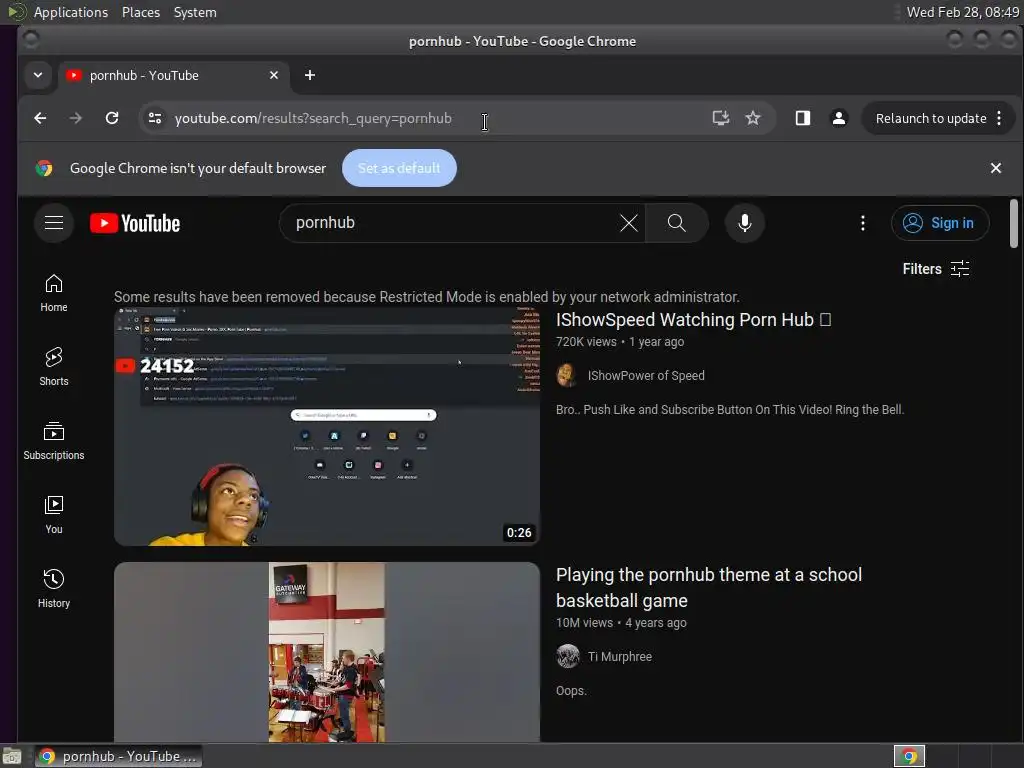Clear the search query with X
This screenshot has height=768, width=1024.
[x=628, y=223]
